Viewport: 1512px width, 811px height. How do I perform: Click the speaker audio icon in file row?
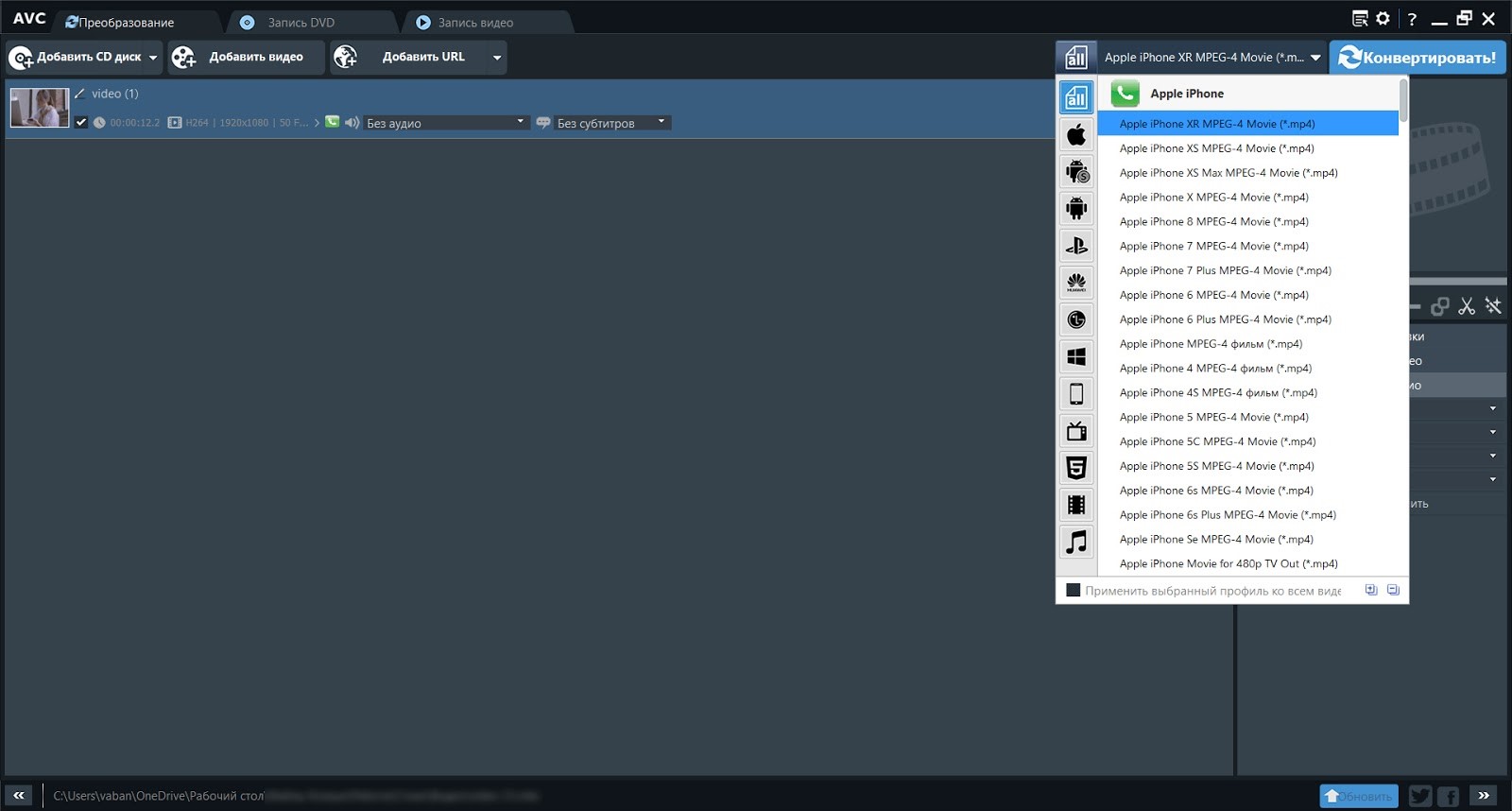(x=352, y=122)
